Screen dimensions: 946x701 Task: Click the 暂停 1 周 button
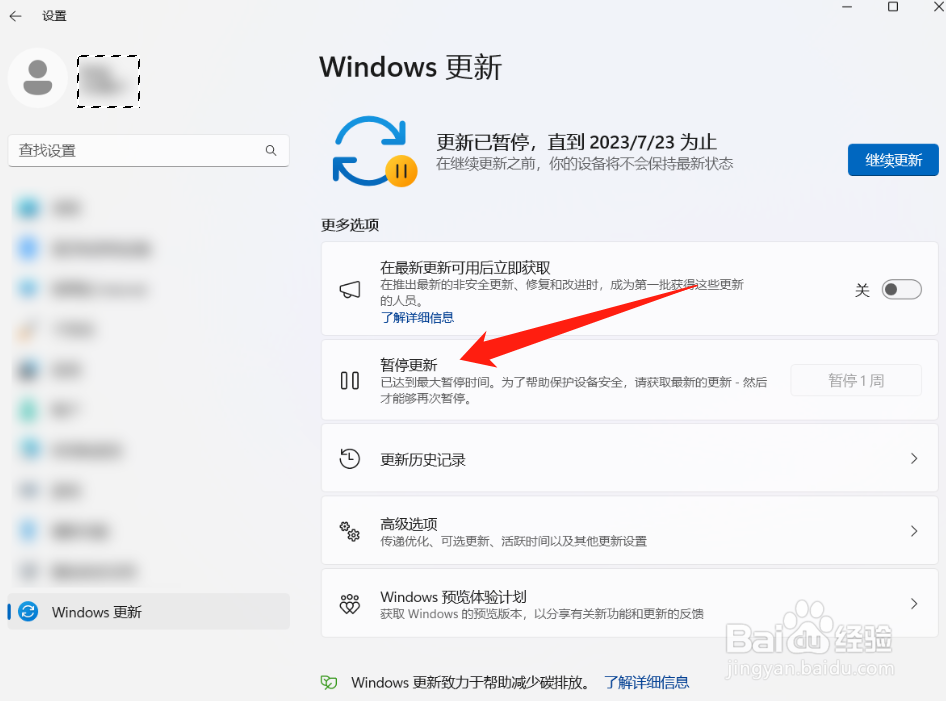point(856,381)
